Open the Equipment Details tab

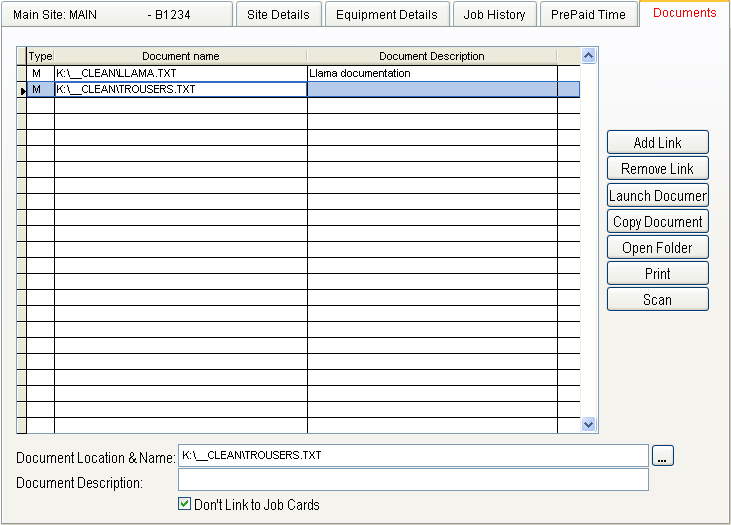click(x=386, y=15)
